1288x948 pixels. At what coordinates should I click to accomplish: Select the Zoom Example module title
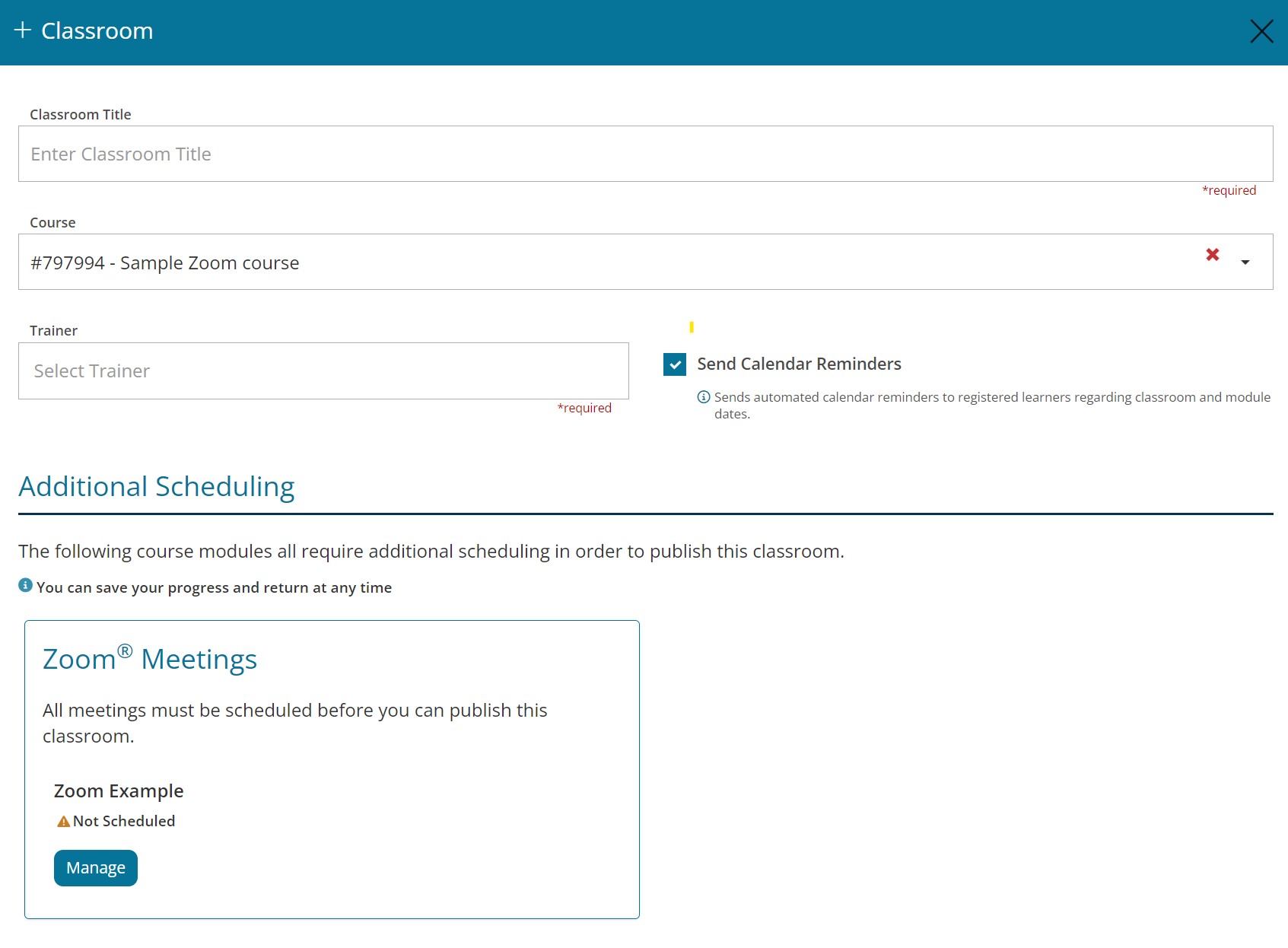(x=119, y=791)
